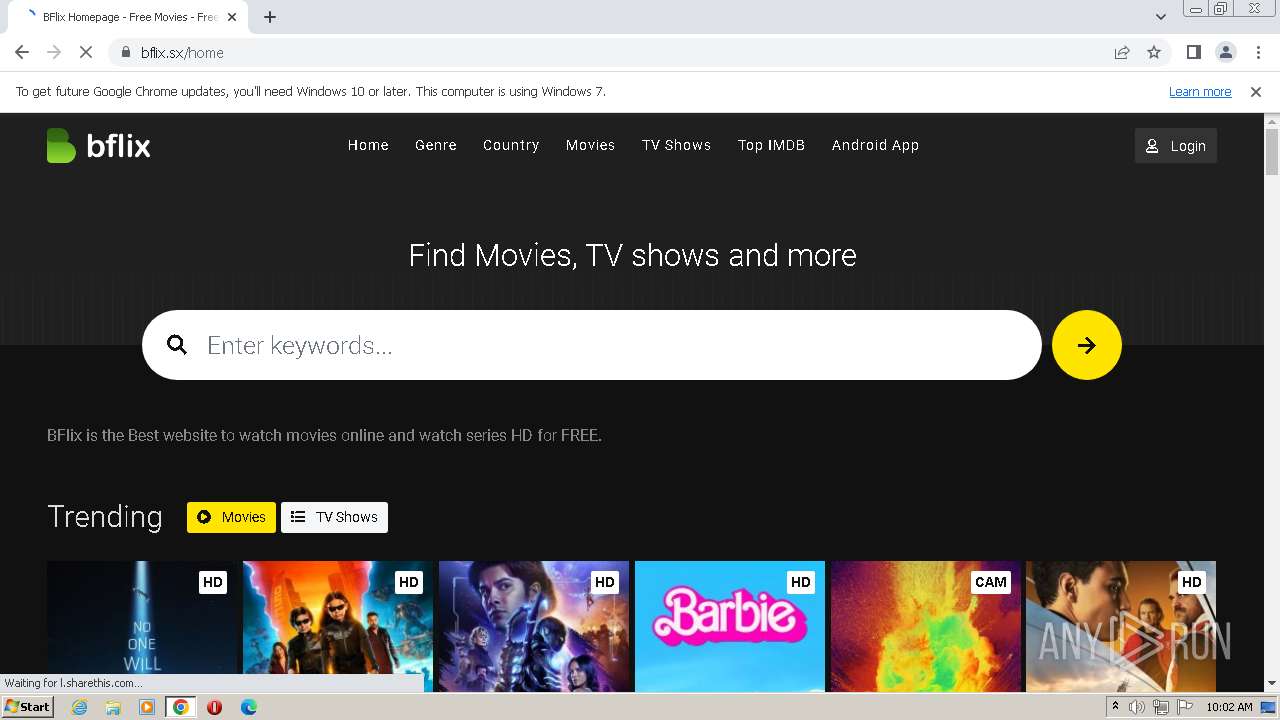Open the network tray icon
1280x720 pixels.
(1161, 707)
